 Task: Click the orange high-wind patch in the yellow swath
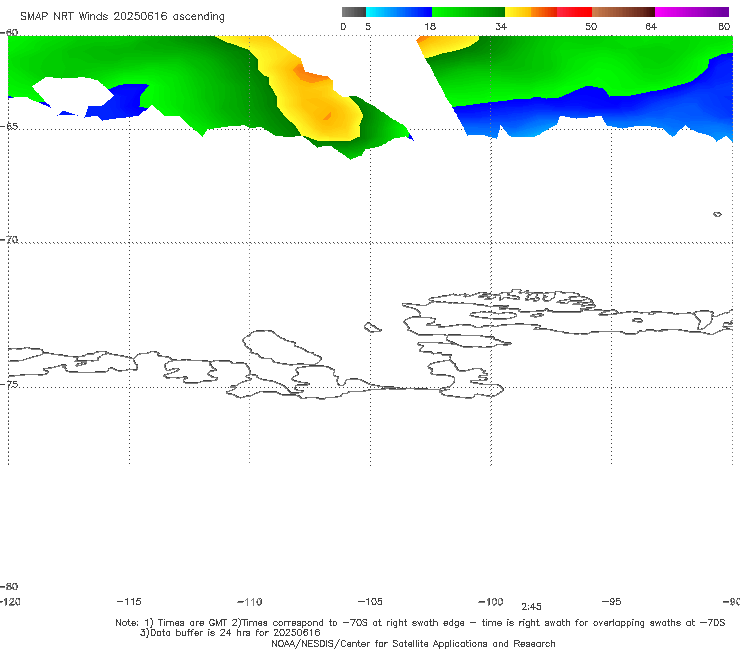310,74
